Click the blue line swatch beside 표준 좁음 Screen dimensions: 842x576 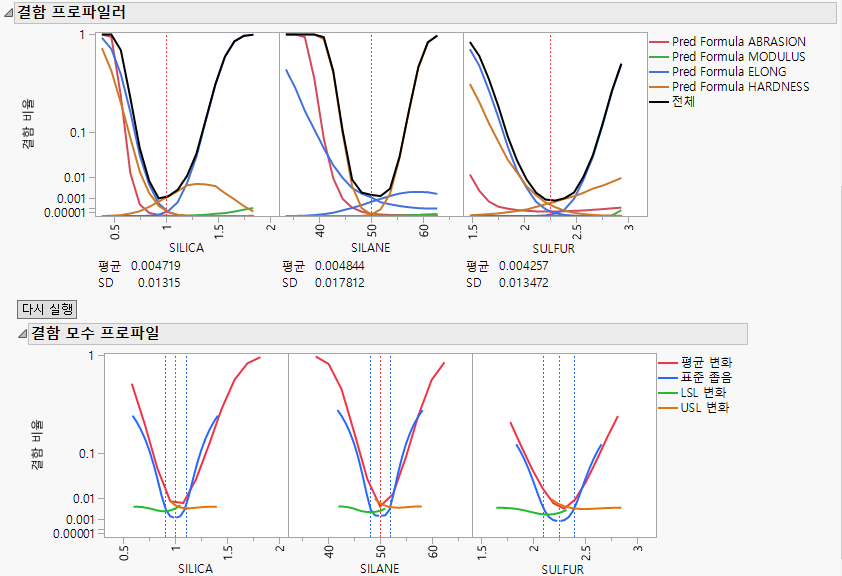(x=668, y=378)
